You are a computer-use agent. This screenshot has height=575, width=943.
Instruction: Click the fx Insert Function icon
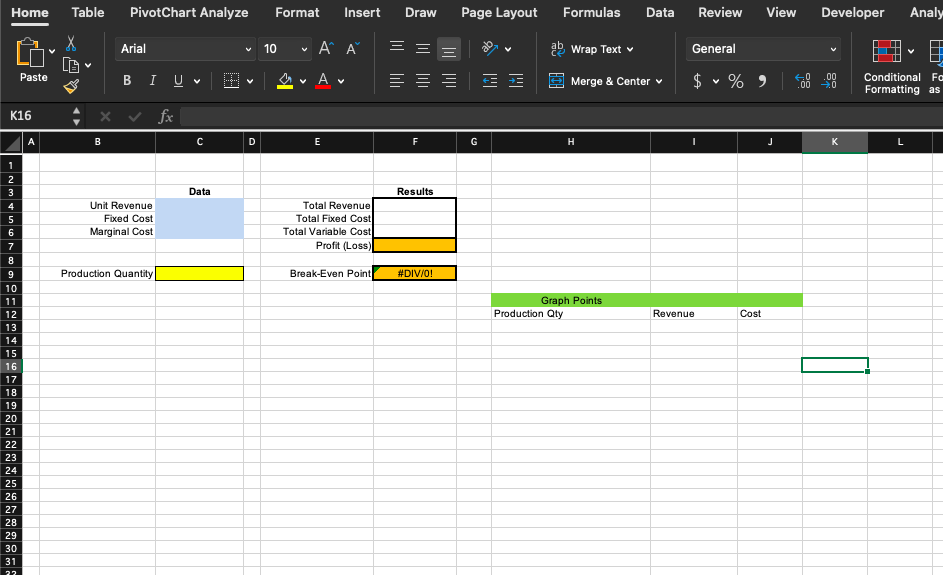pos(165,116)
